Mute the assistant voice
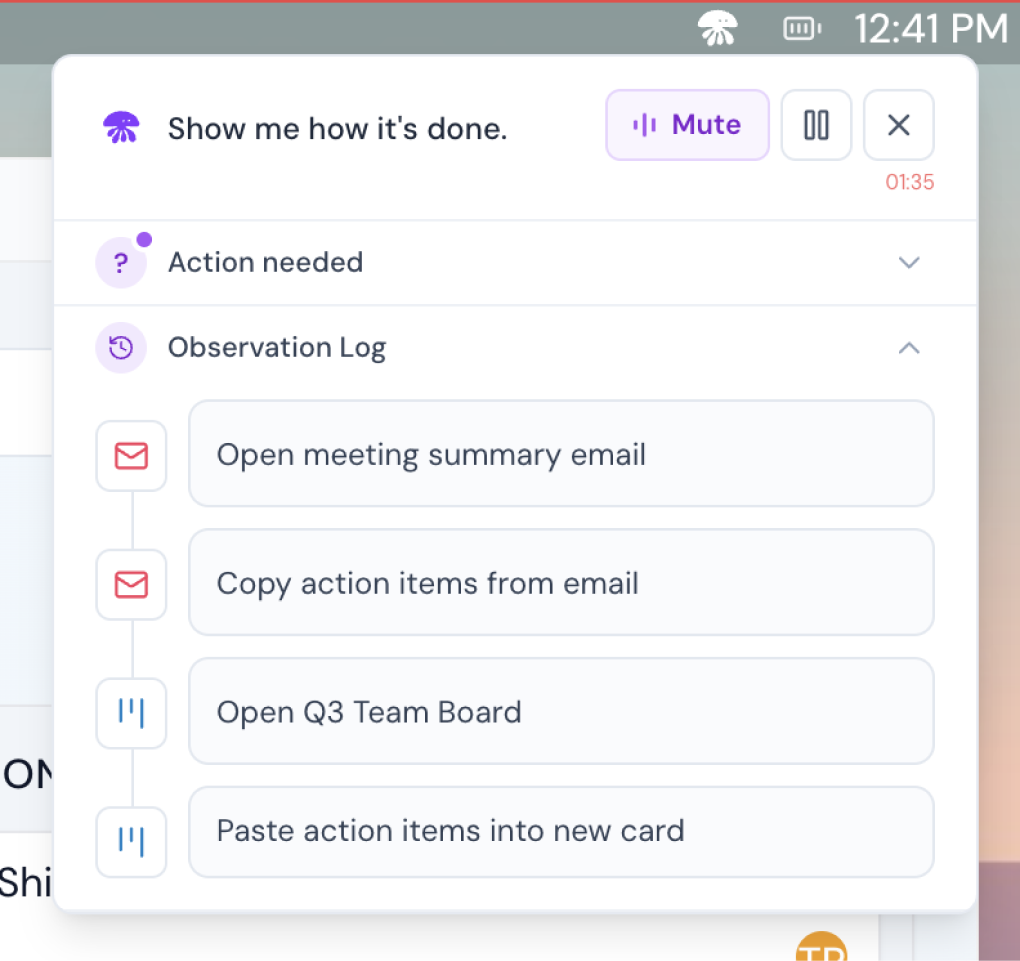 (x=688, y=125)
